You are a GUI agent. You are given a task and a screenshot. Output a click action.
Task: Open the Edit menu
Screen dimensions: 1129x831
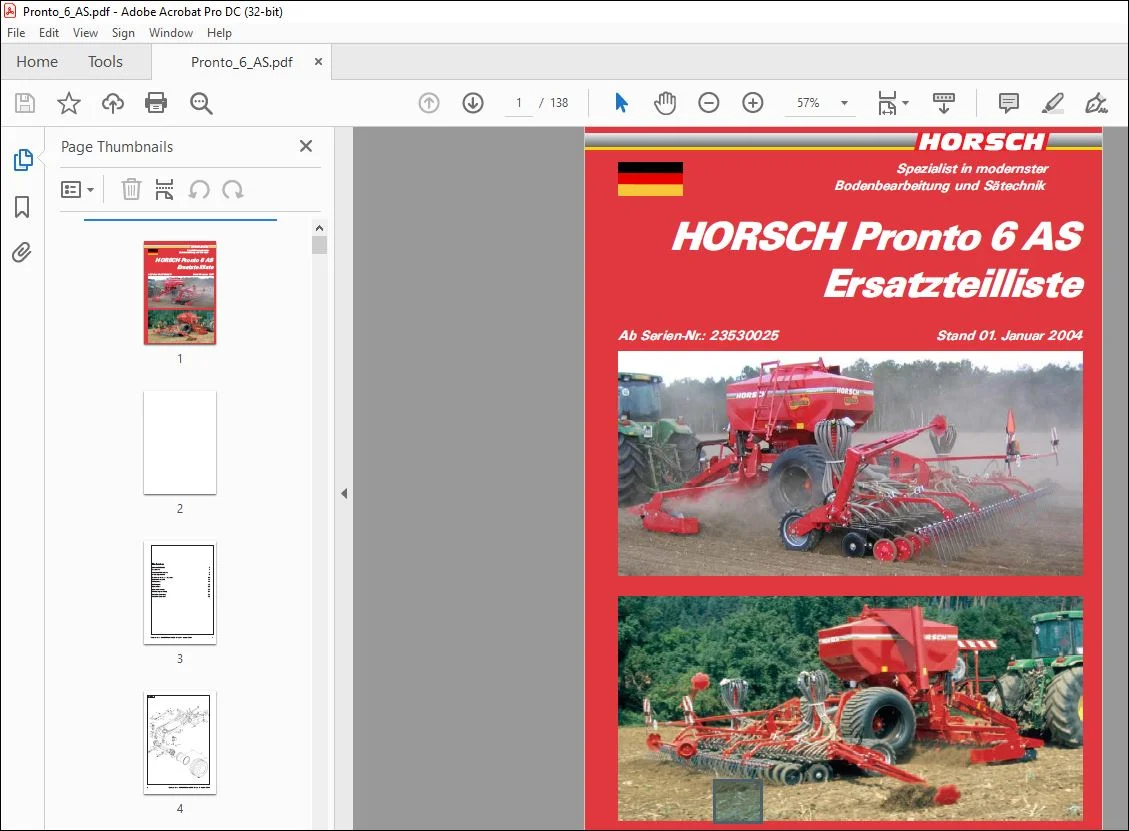[x=49, y=33]
